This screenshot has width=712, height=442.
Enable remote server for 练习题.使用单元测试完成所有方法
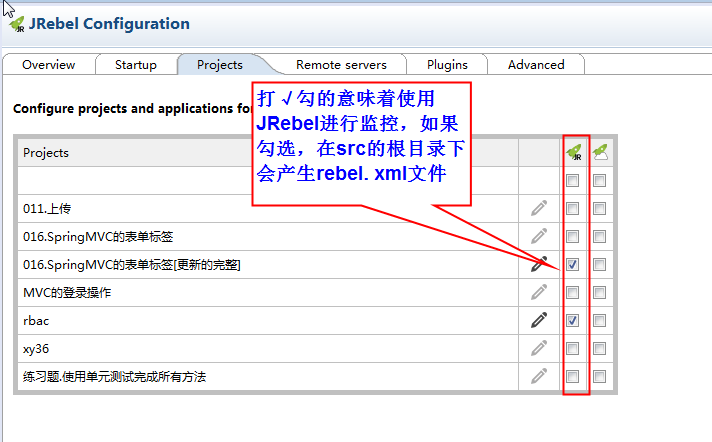[599, 376]
